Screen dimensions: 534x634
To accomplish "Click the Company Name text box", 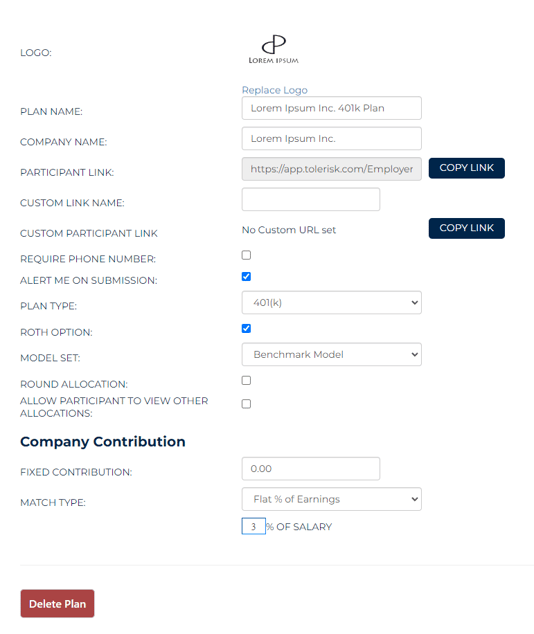I will [331, 138].
